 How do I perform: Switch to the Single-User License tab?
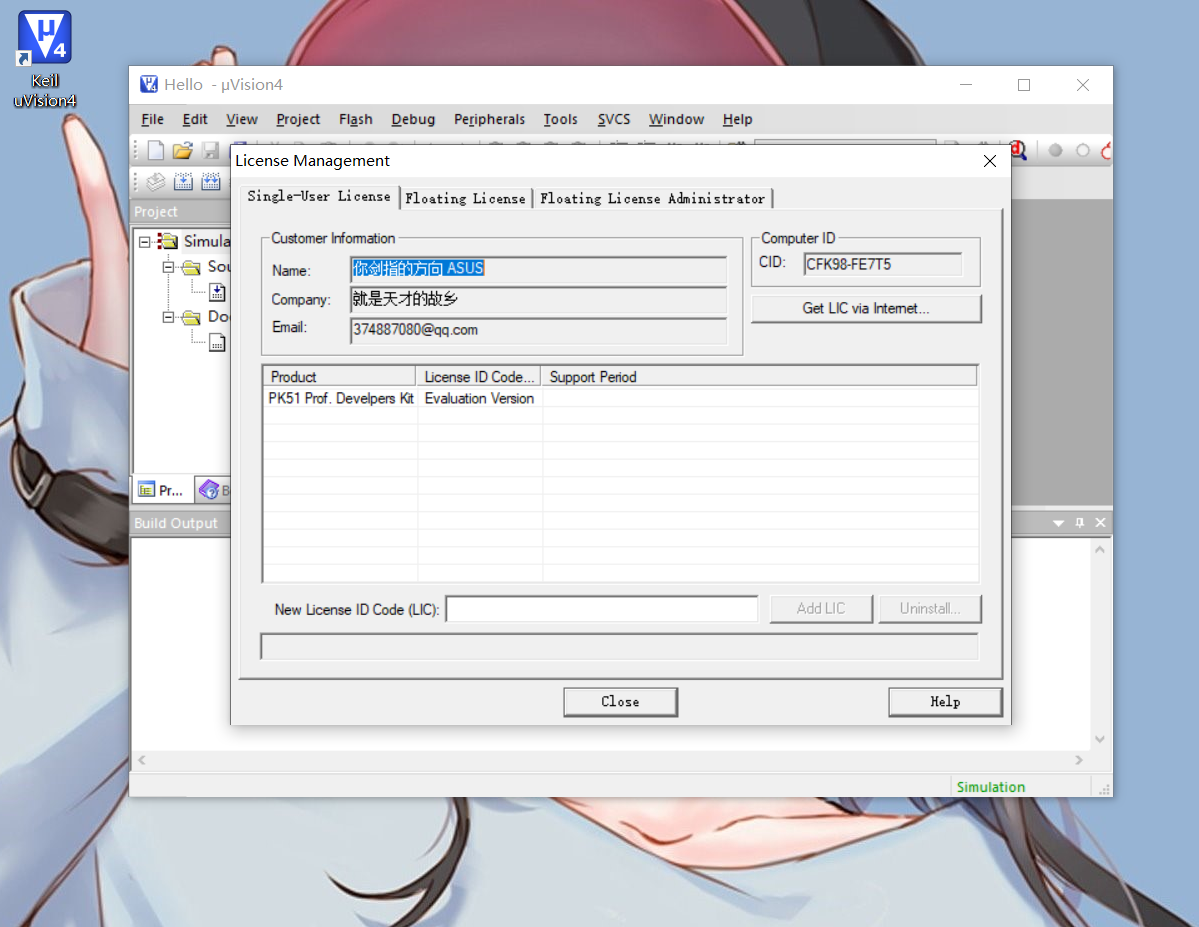click(x=319, y=197)
